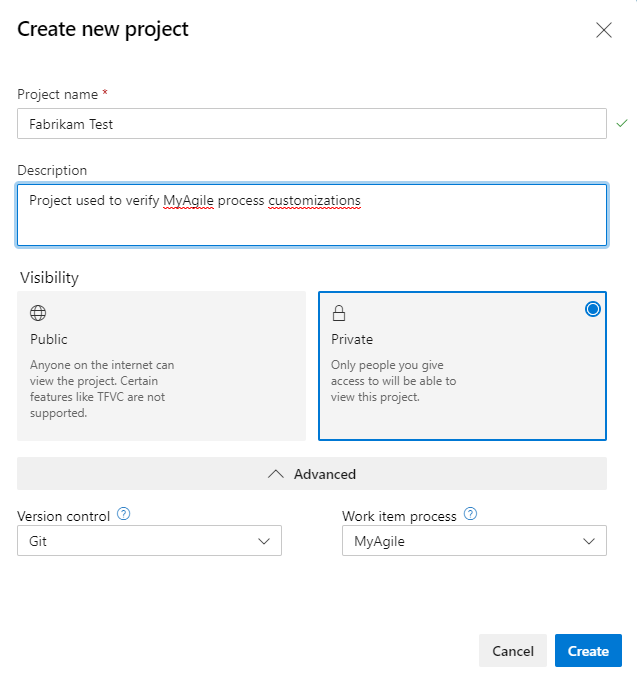Open the Work item process dropdown MyAgile
The width and height of the screenshot is (637, 693).
[474, 541]
